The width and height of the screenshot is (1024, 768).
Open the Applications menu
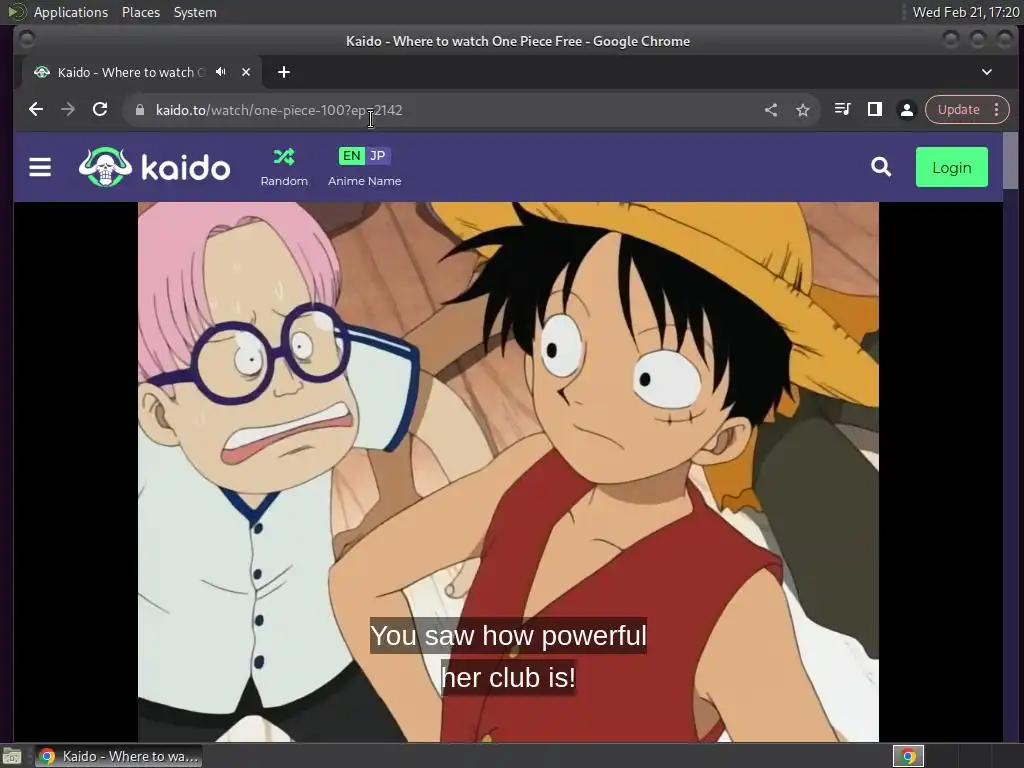click(x=71, y=12)
